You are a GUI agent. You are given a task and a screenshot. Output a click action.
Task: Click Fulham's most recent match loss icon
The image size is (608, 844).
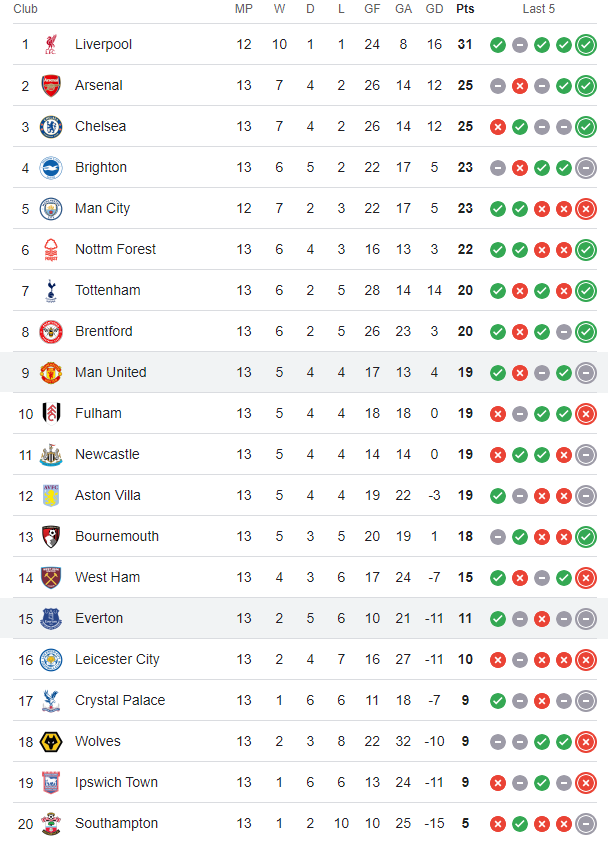586,413
